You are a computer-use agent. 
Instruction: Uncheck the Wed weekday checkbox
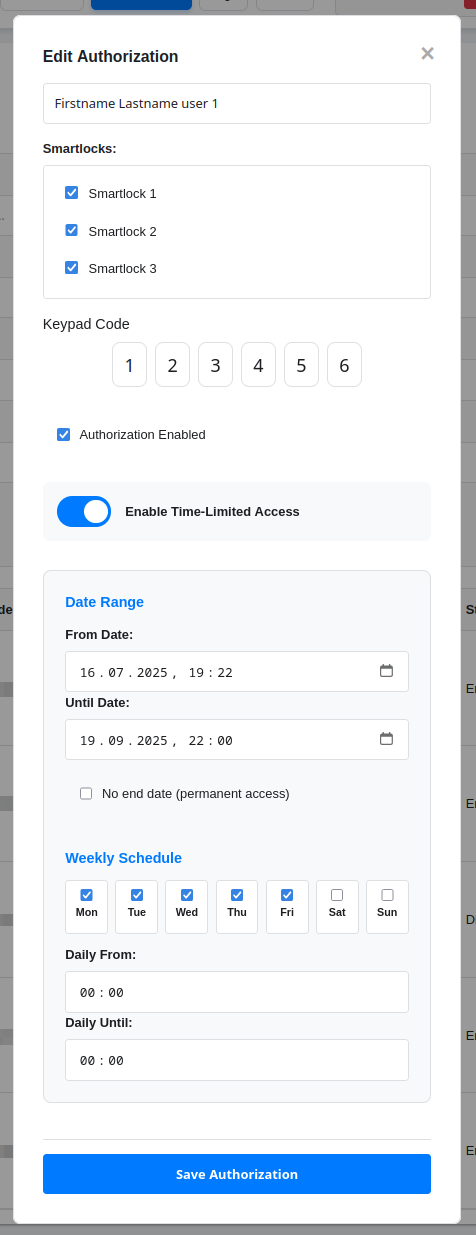coord(187,895)
